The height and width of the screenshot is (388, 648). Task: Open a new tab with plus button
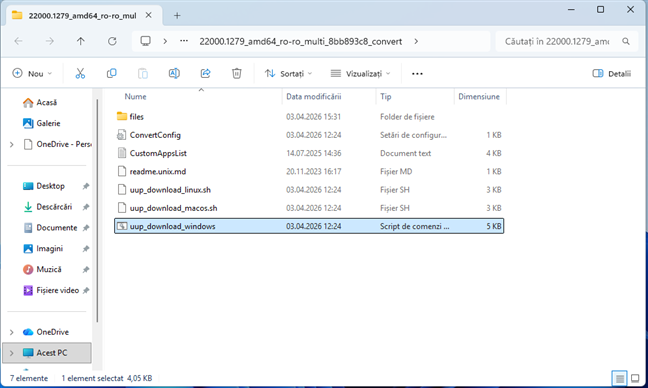177,16
